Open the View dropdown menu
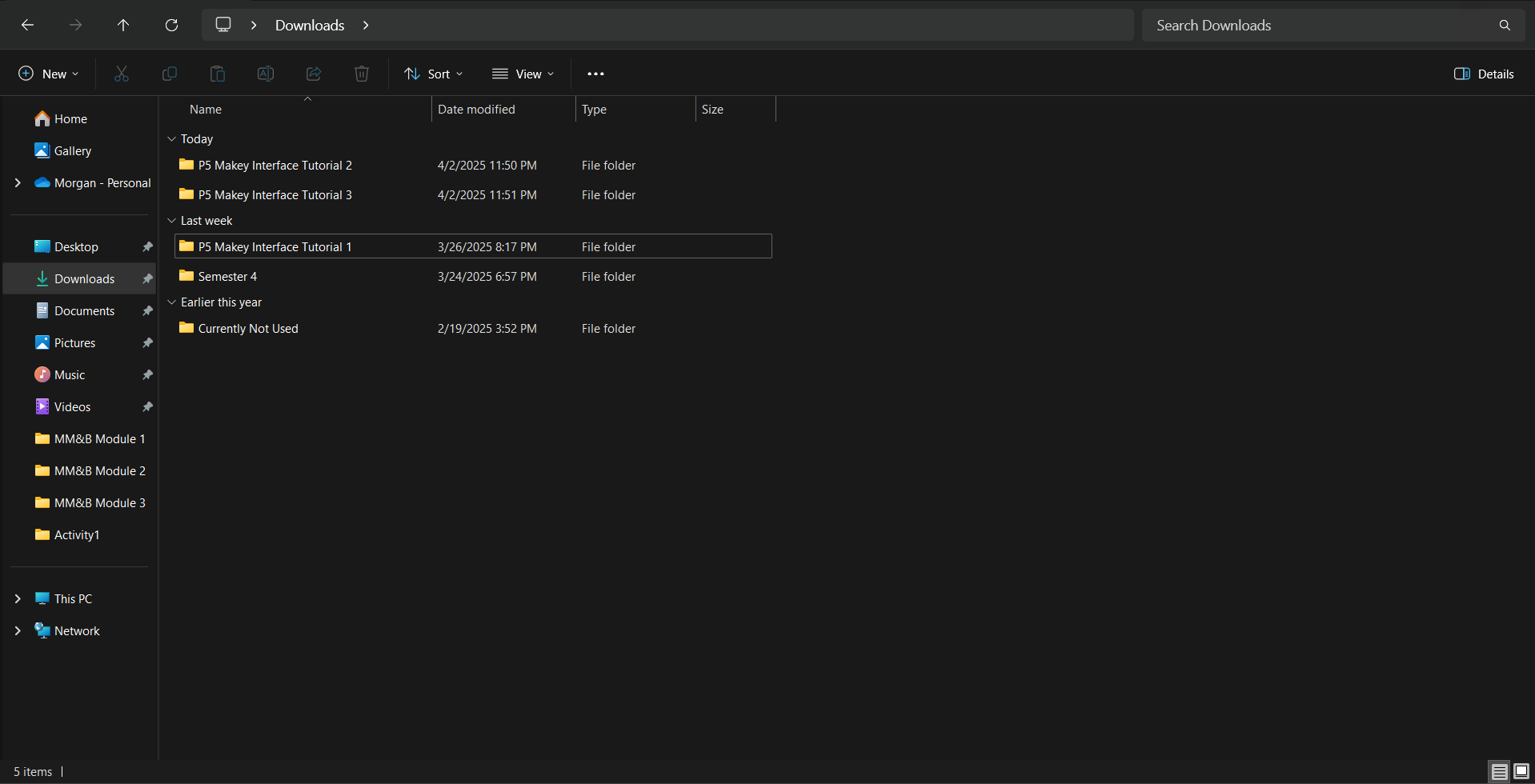Image resolution: width=1535 pixels, height=784 pixels. click(523, 74)
